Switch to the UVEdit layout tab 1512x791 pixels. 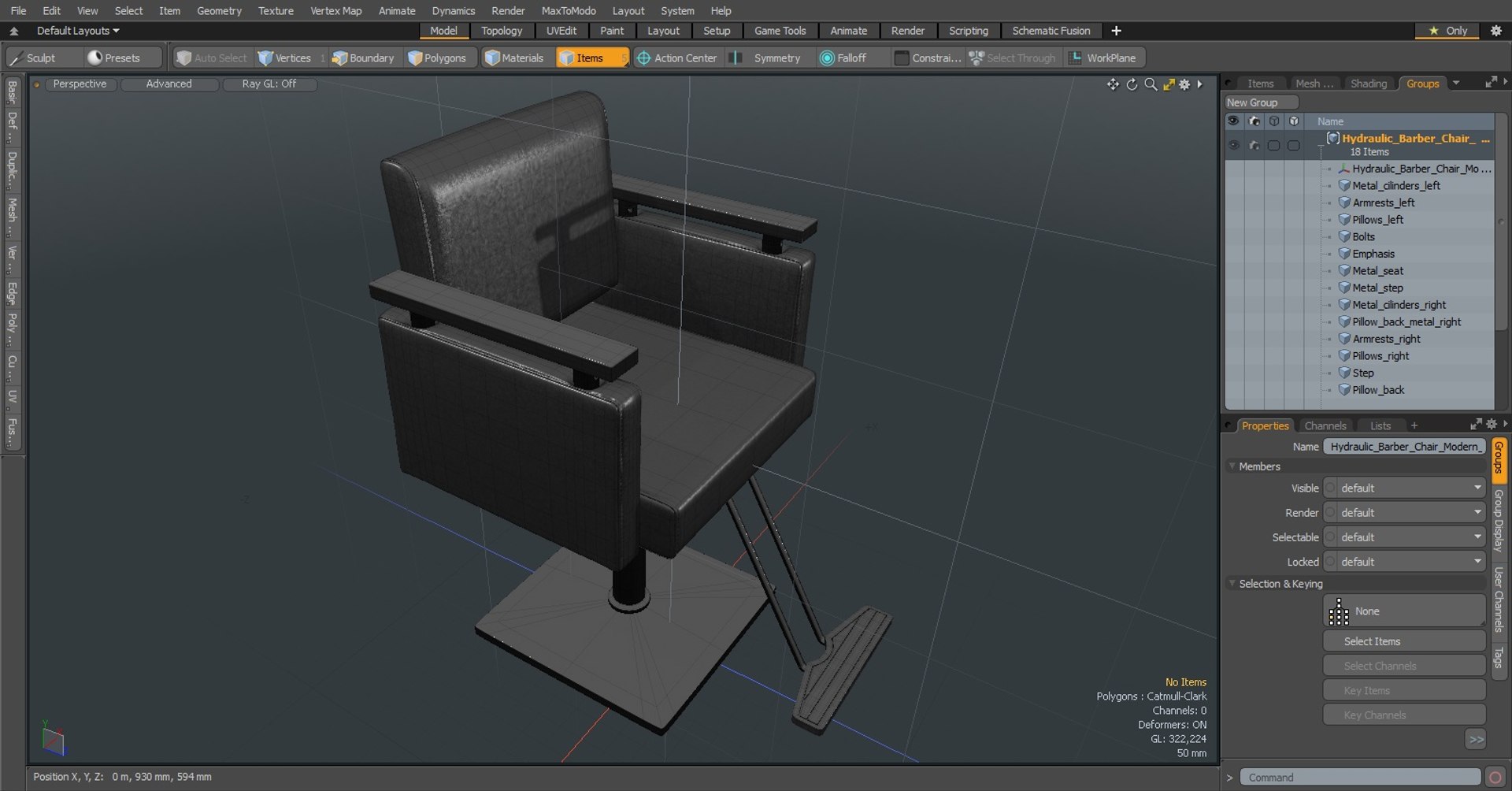pos(561,31)
